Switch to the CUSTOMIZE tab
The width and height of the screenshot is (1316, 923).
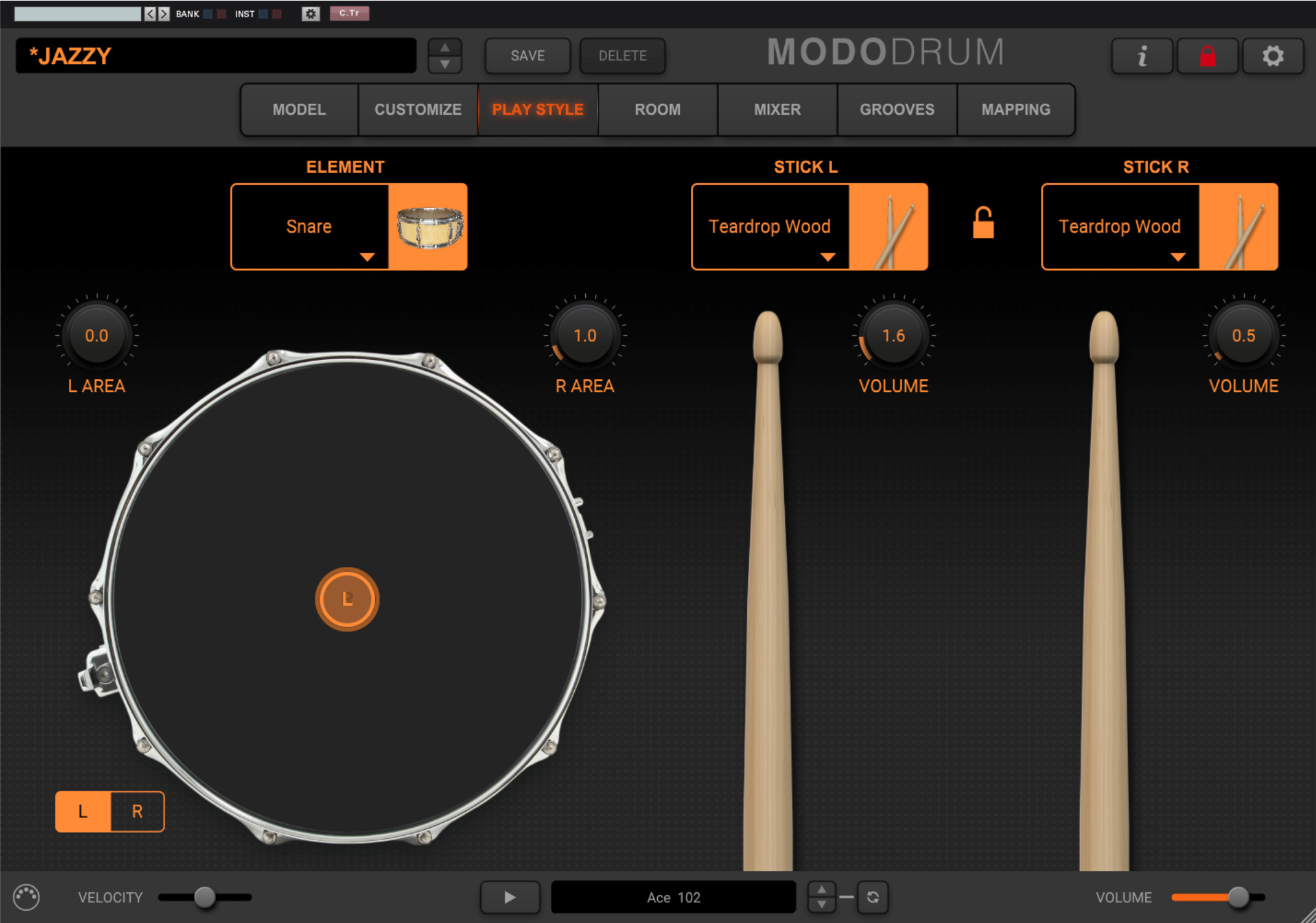[418, 109]
